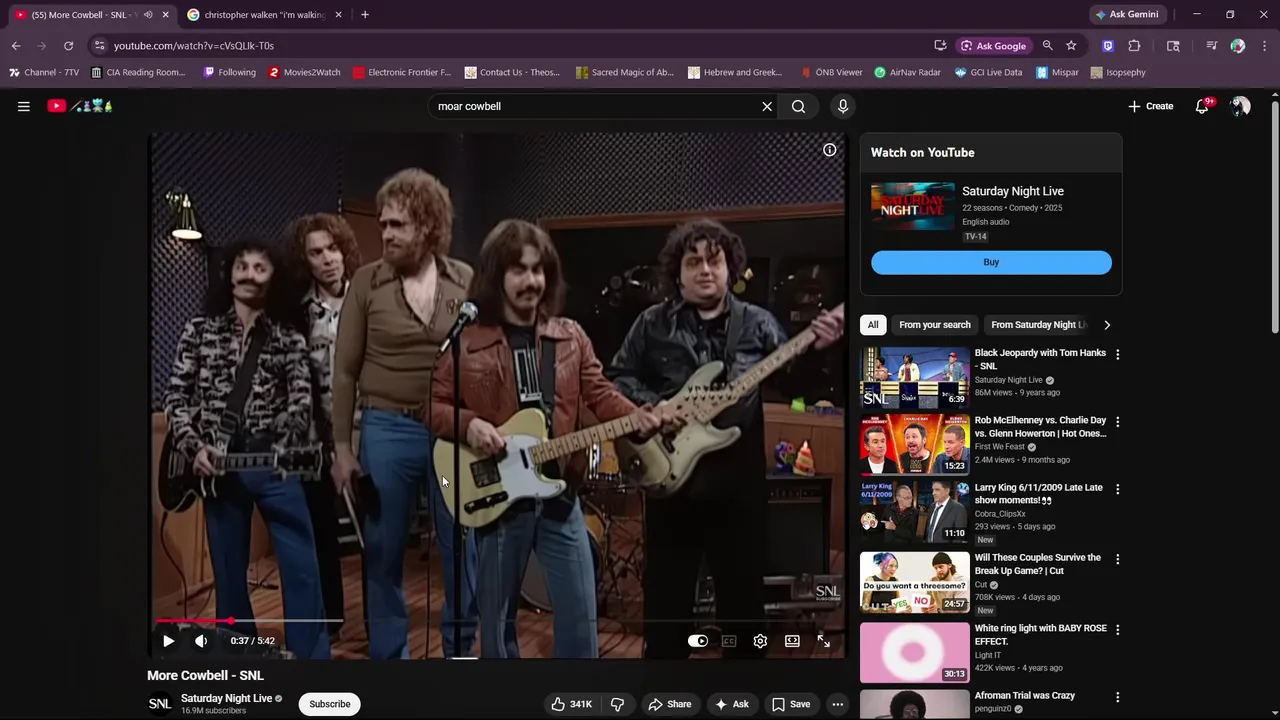Image resolution: width=1280 pixels, height=720 pixels.
Task: Open options for Larry King video
Action: [1117, 489]
